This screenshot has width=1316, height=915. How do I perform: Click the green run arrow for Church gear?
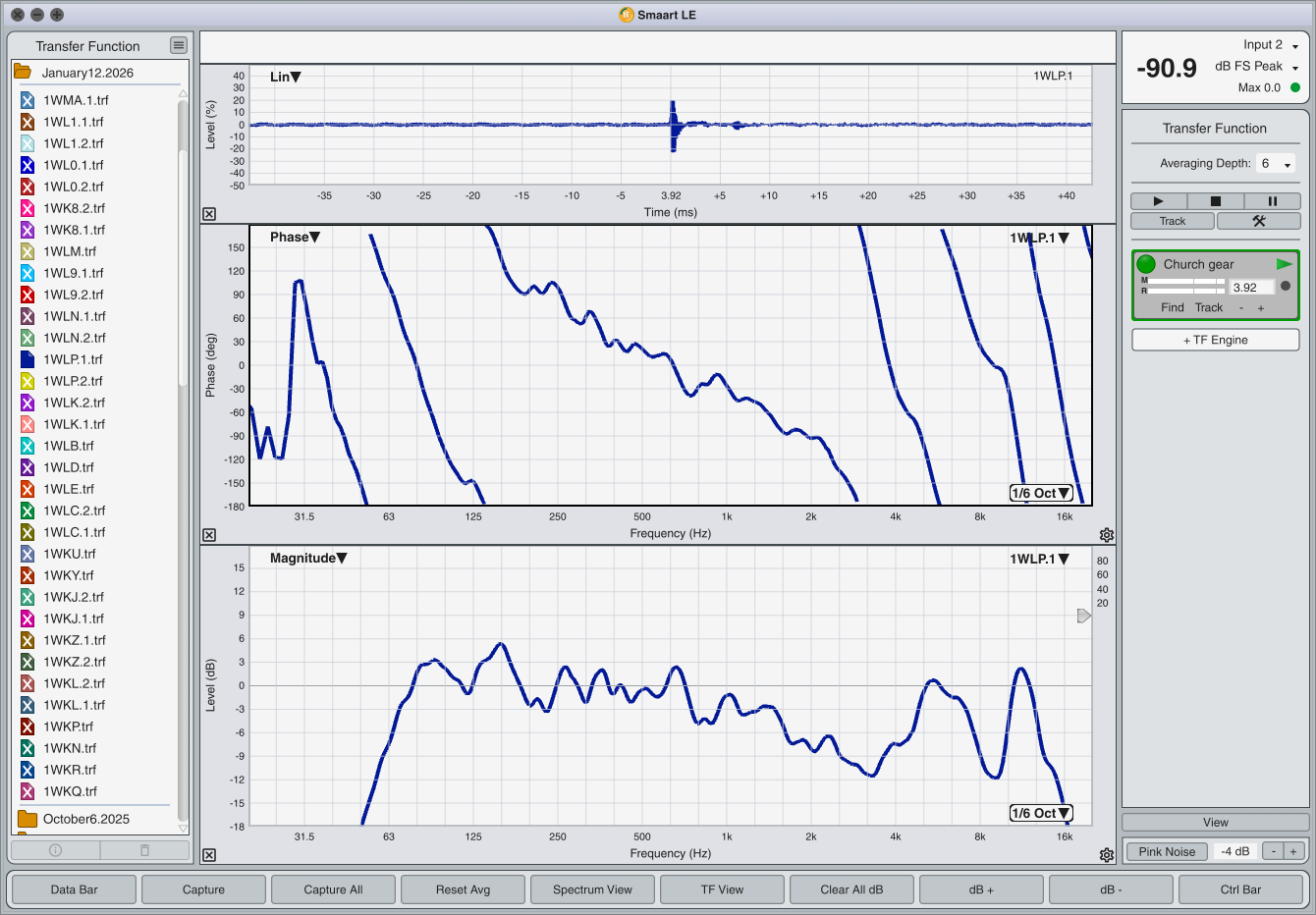coord(1284,264)
